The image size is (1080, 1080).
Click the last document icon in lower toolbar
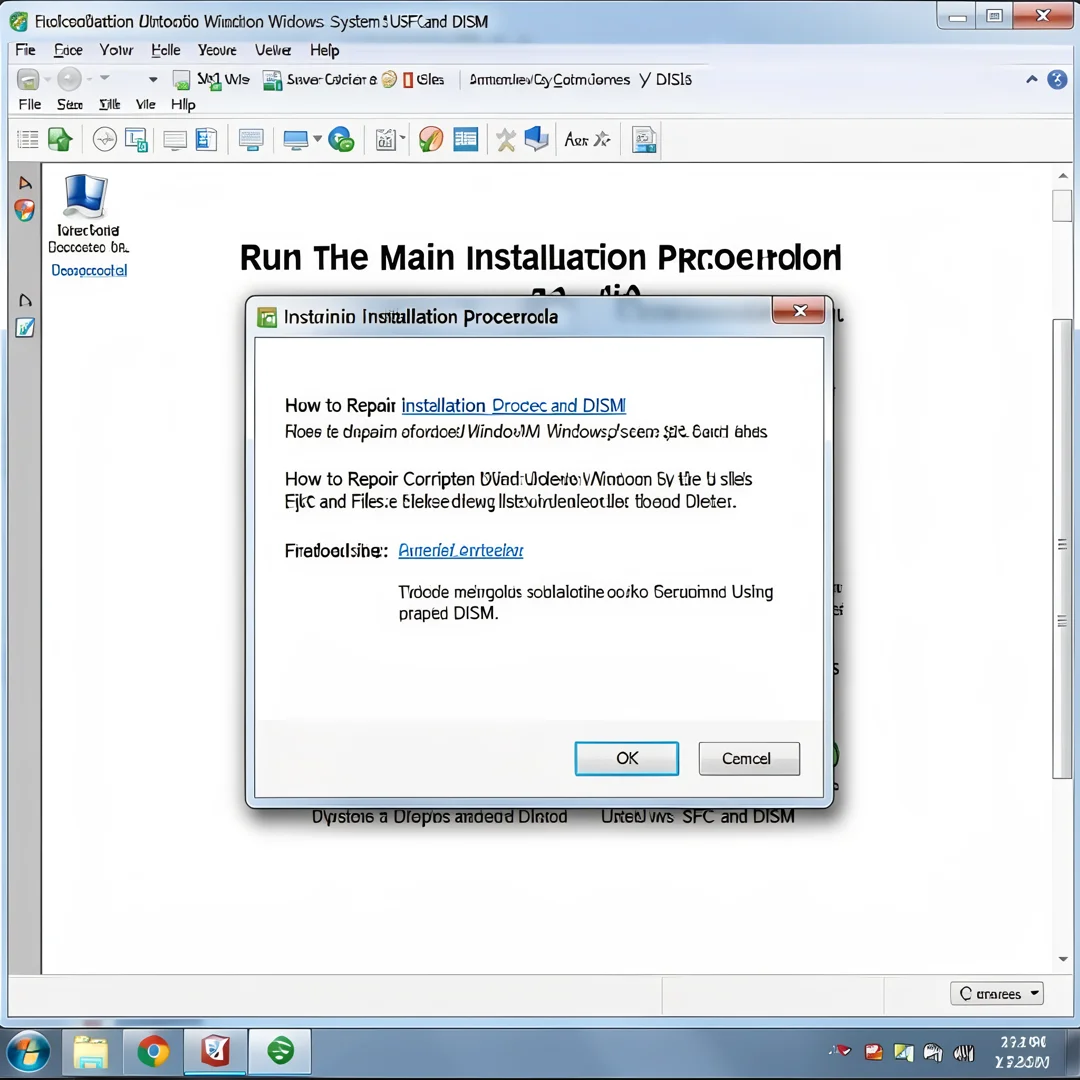[x=644, y=140]
